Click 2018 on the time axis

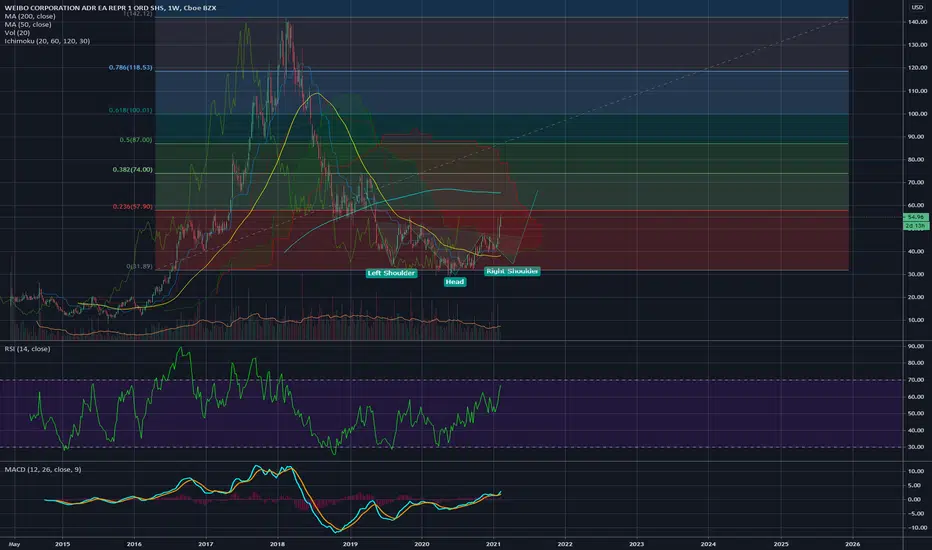tap(278, 543)
